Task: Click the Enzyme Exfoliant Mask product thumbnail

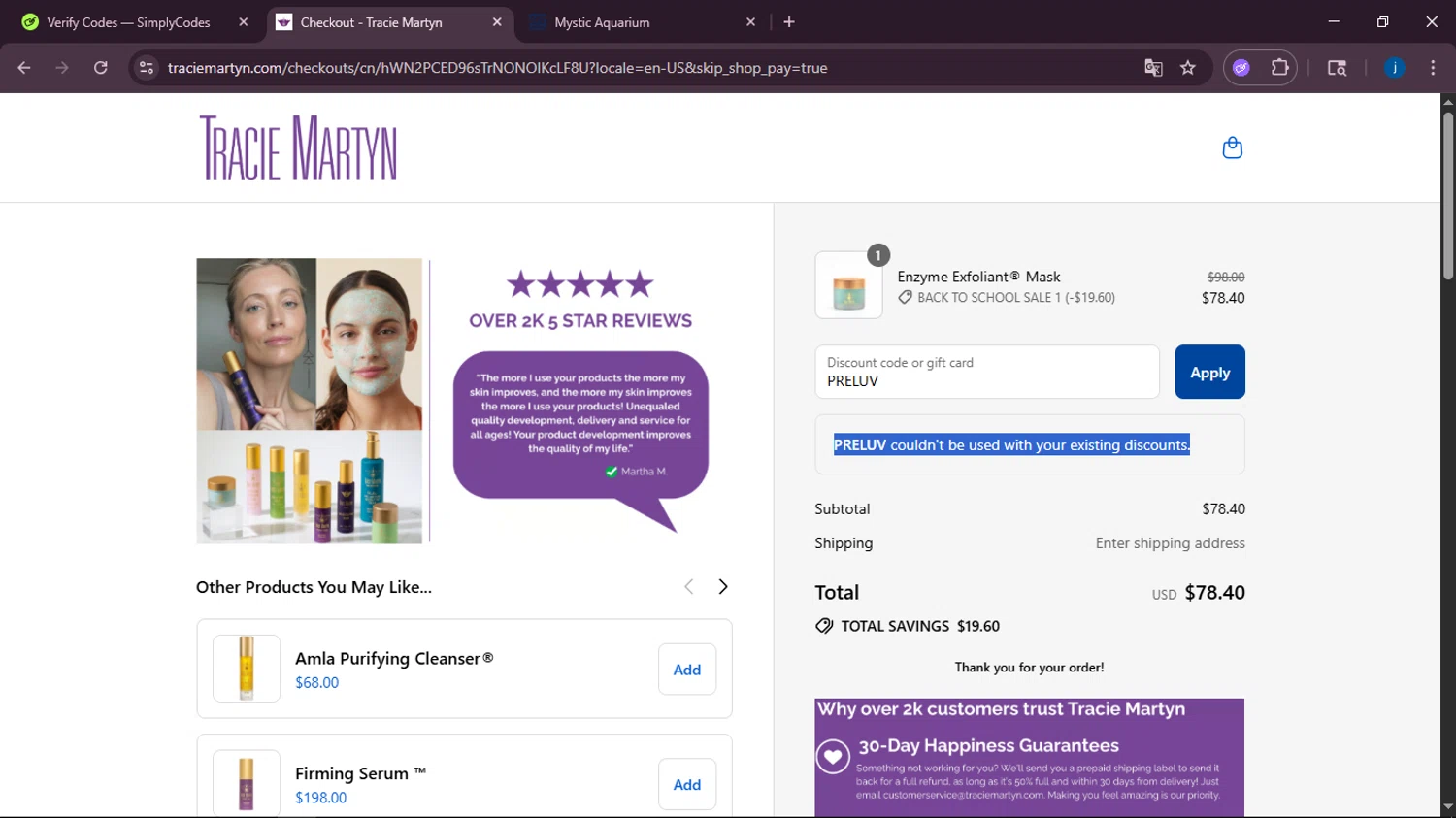Action: [x=849, y=285]
